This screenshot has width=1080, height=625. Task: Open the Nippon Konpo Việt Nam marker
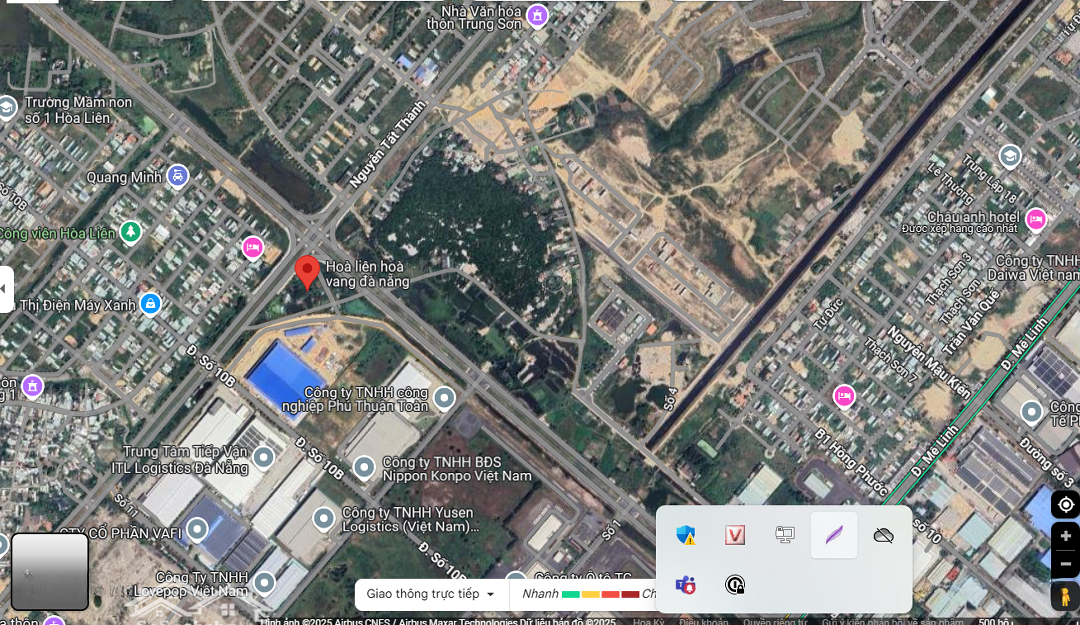(364, 467)
